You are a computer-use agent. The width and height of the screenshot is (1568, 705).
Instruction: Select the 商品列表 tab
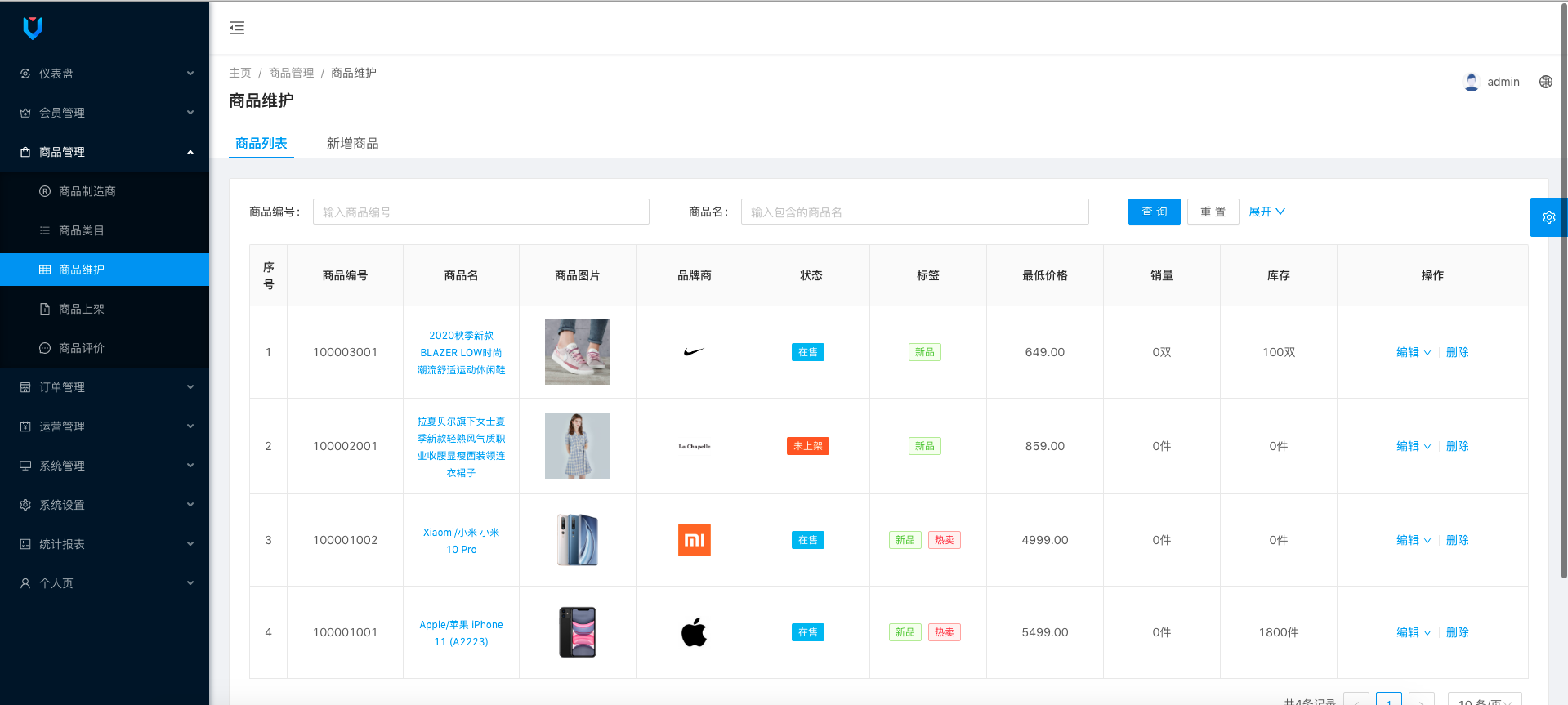pos(261,144)
